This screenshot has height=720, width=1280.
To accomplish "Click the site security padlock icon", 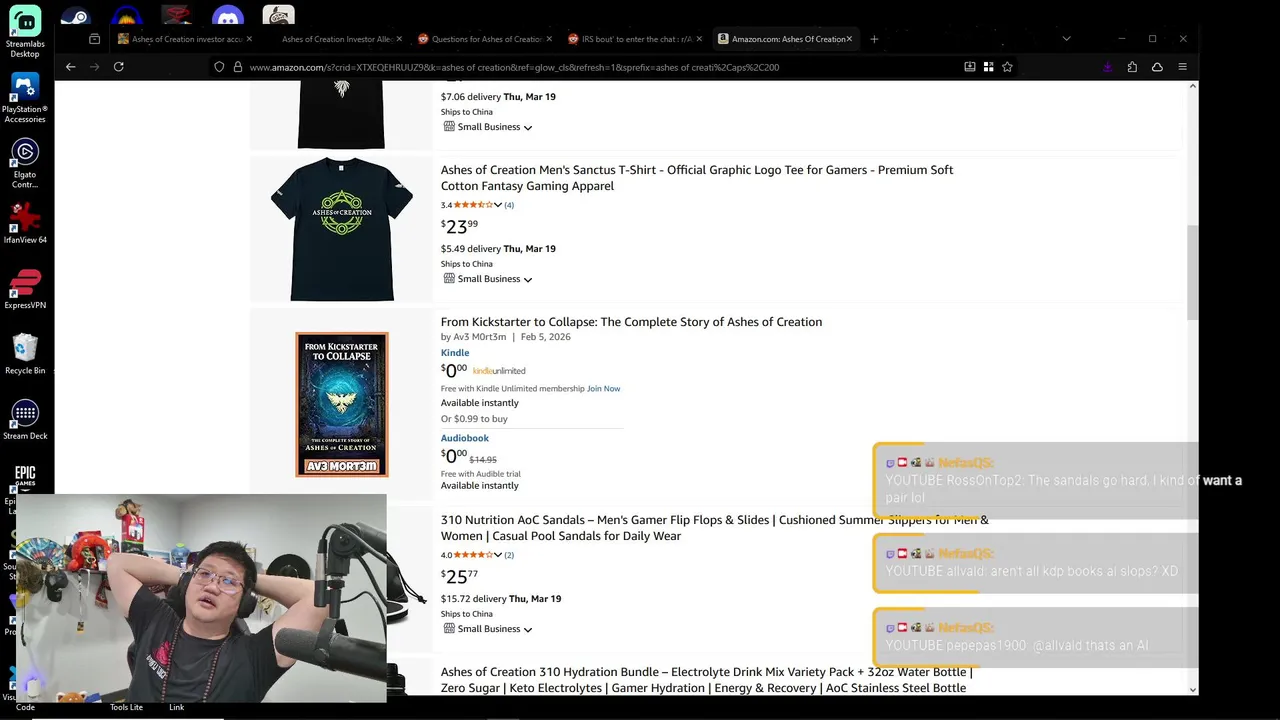I will 238,67.
